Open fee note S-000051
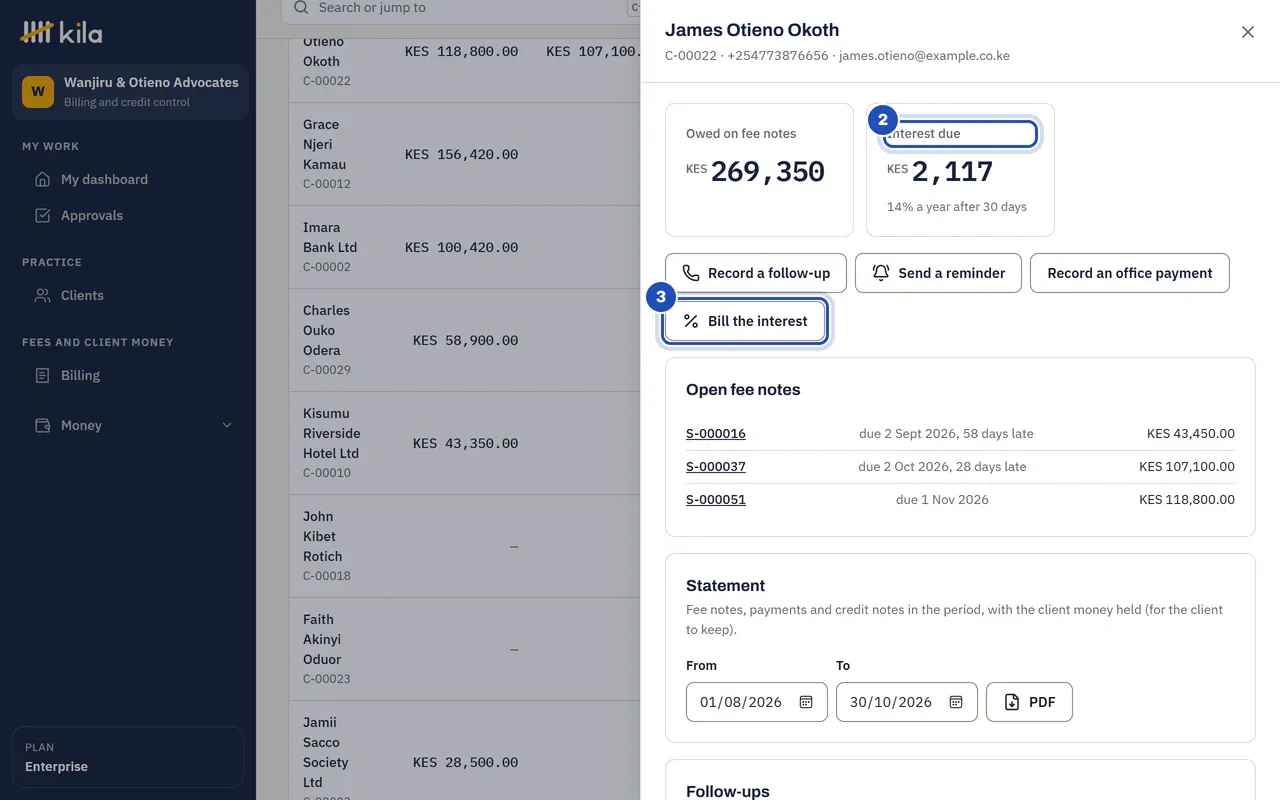The image size is (1280, 800). coord(716,500)
